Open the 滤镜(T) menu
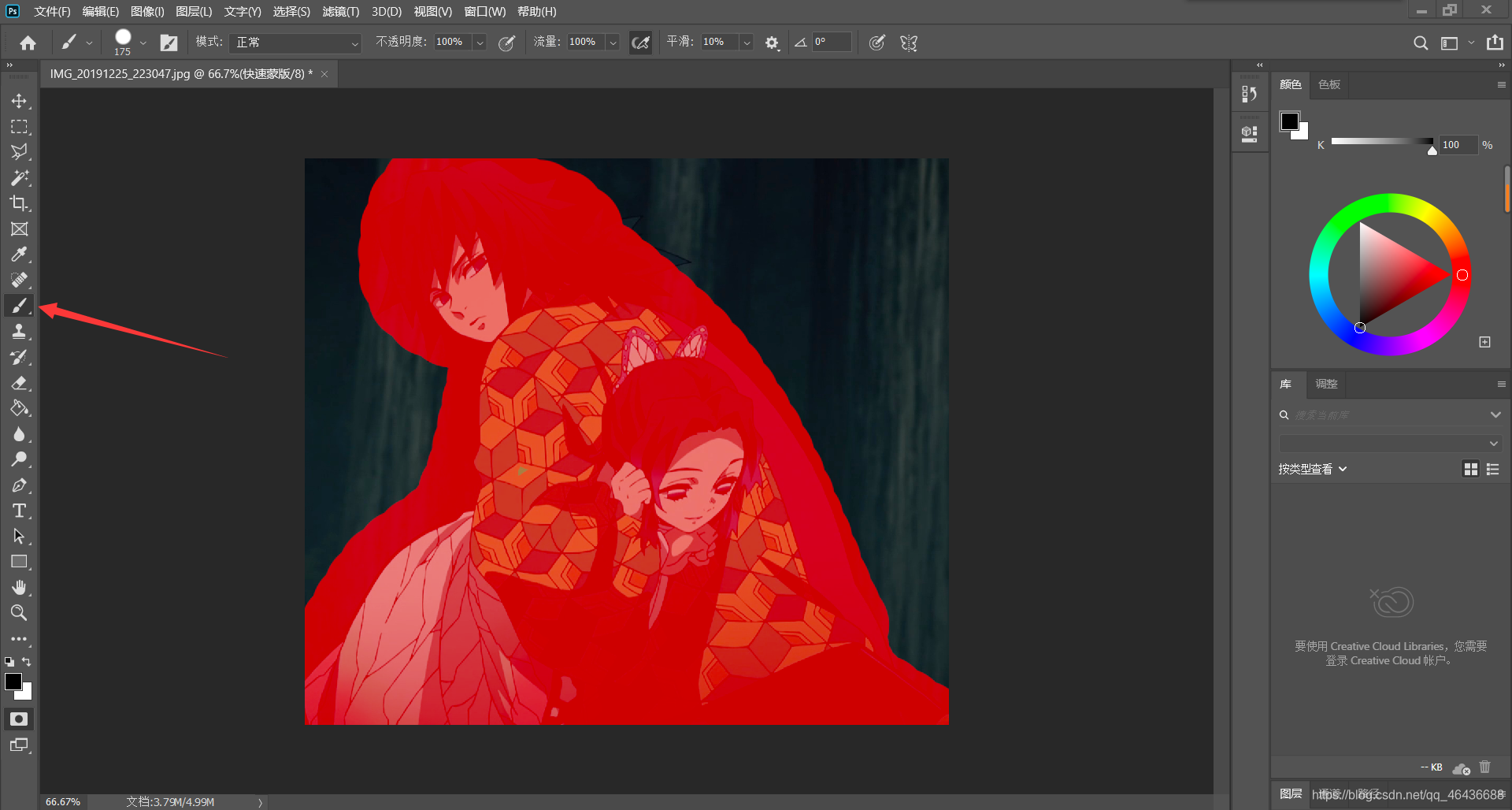Viewport: 1512px width, 810px height. click(340, 12)
